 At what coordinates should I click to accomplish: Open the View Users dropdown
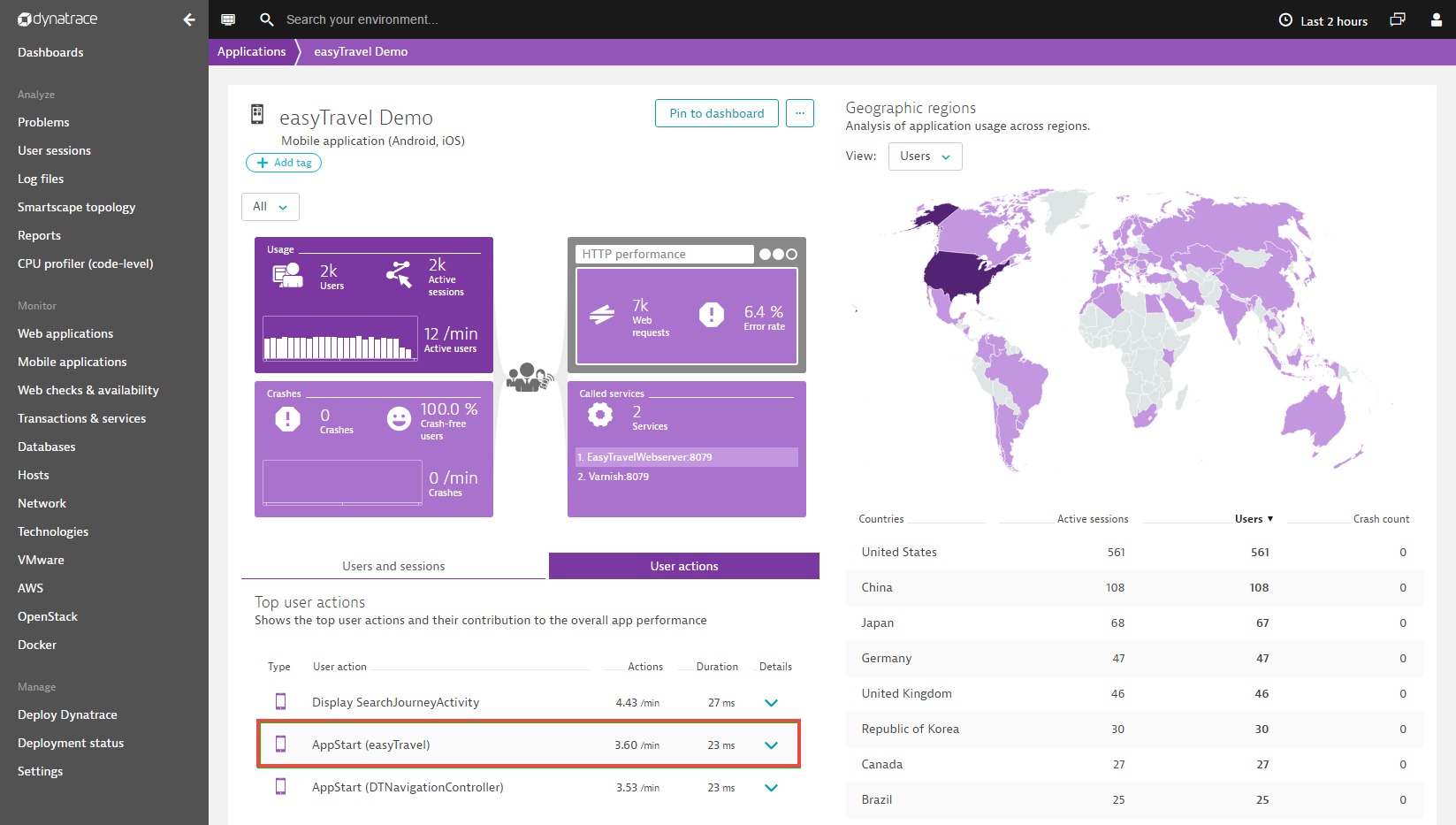925,157
